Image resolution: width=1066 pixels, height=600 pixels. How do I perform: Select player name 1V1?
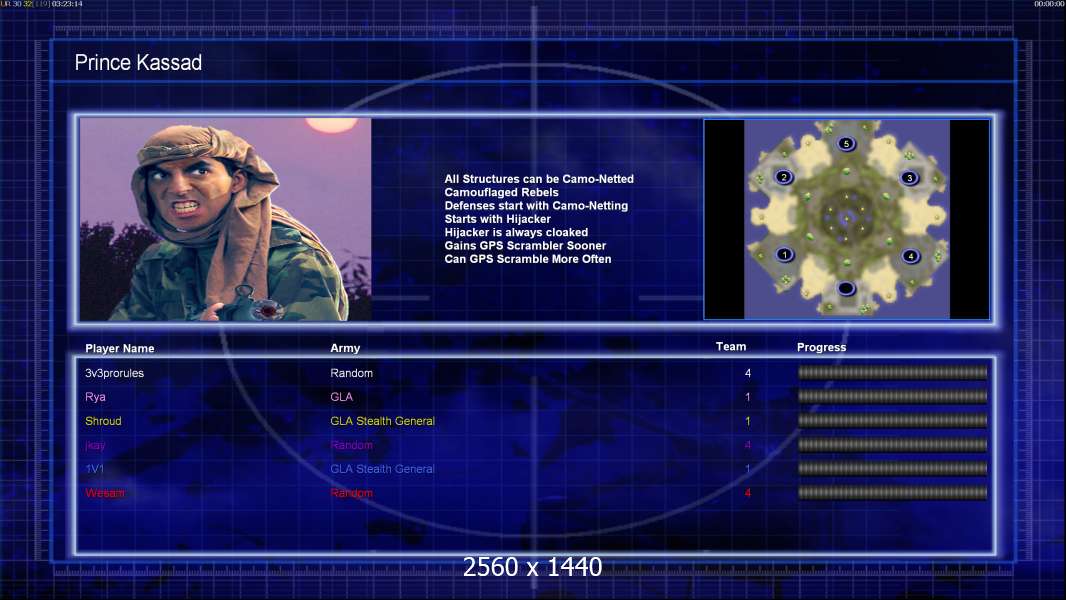[94, 469]
